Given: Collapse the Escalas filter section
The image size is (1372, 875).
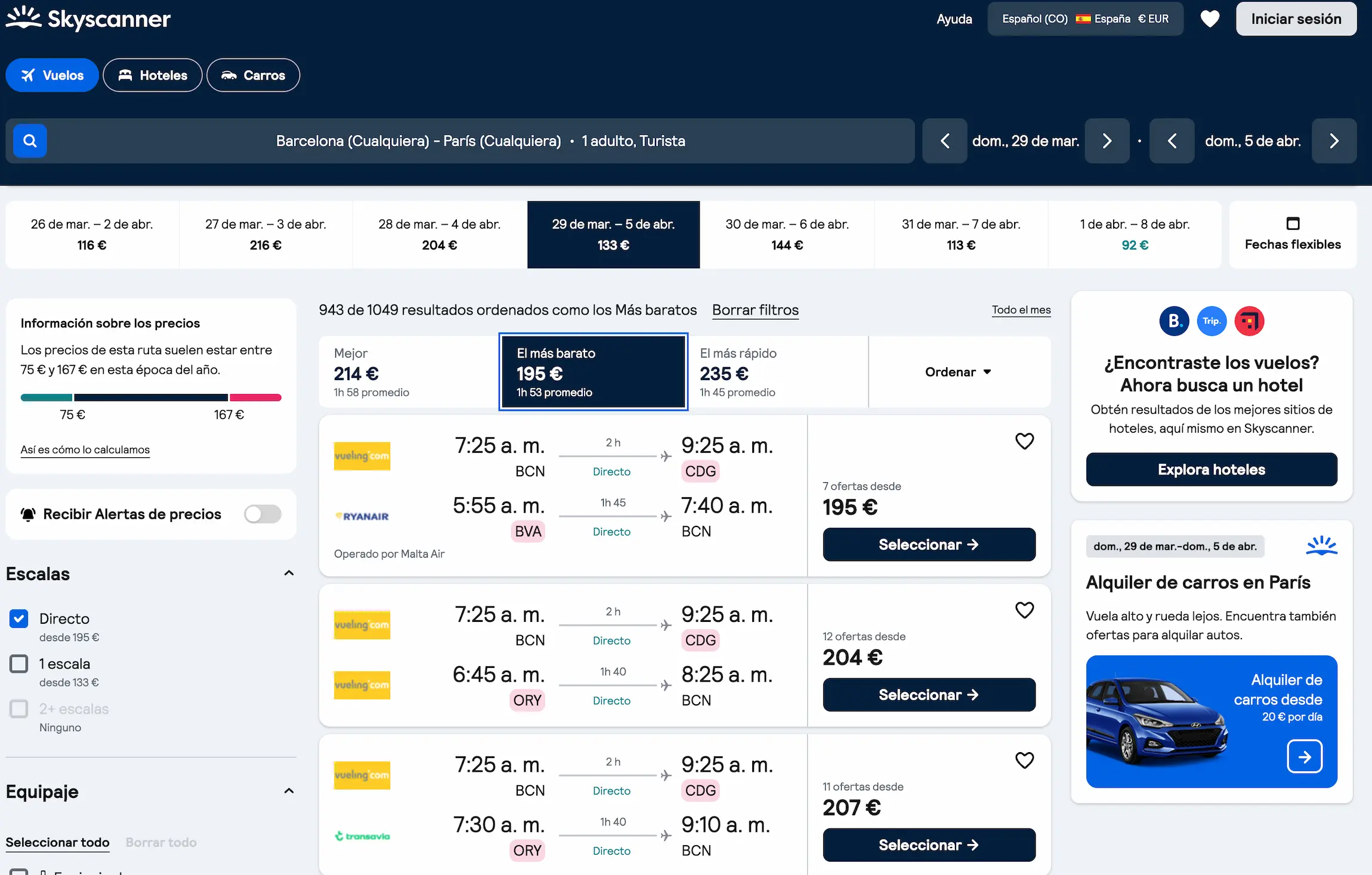Looking at the screenshot, I should (289, 572).
